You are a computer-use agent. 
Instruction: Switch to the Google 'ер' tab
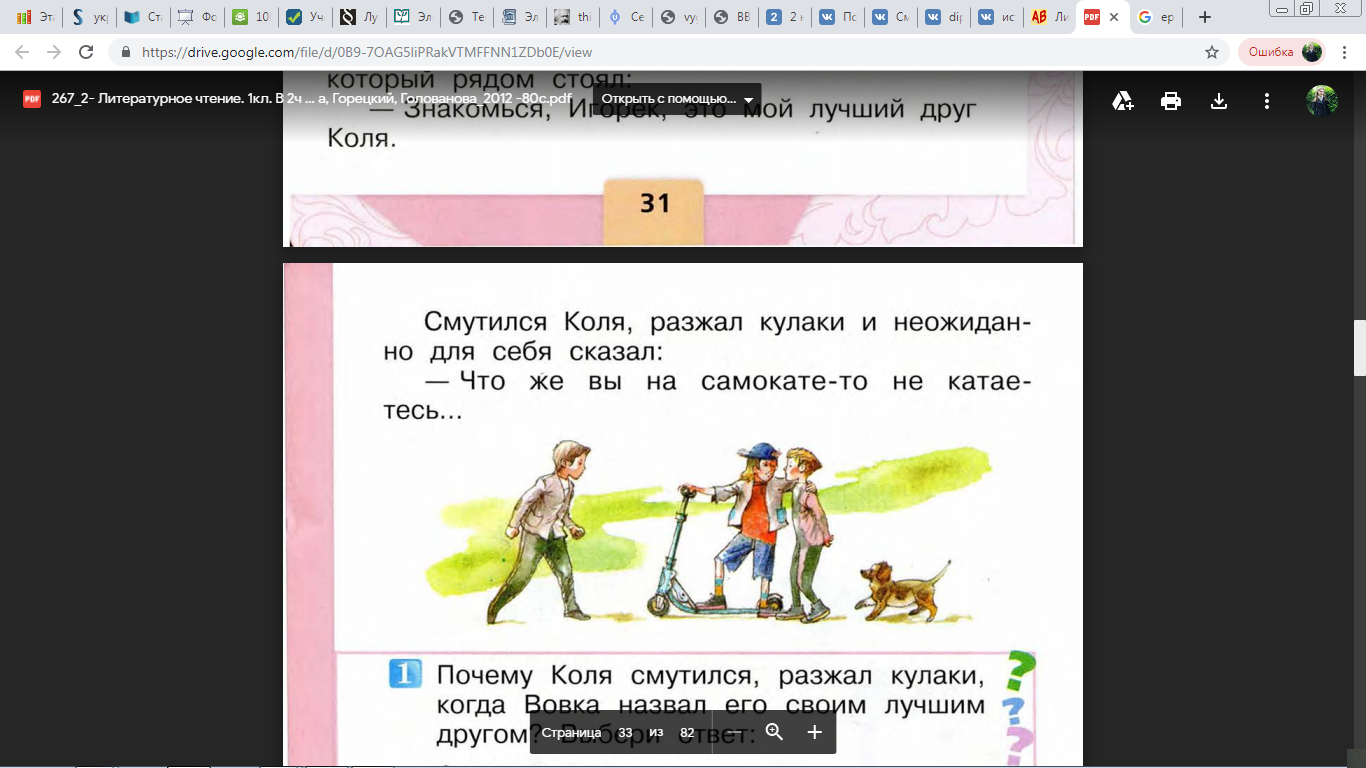1157,17
